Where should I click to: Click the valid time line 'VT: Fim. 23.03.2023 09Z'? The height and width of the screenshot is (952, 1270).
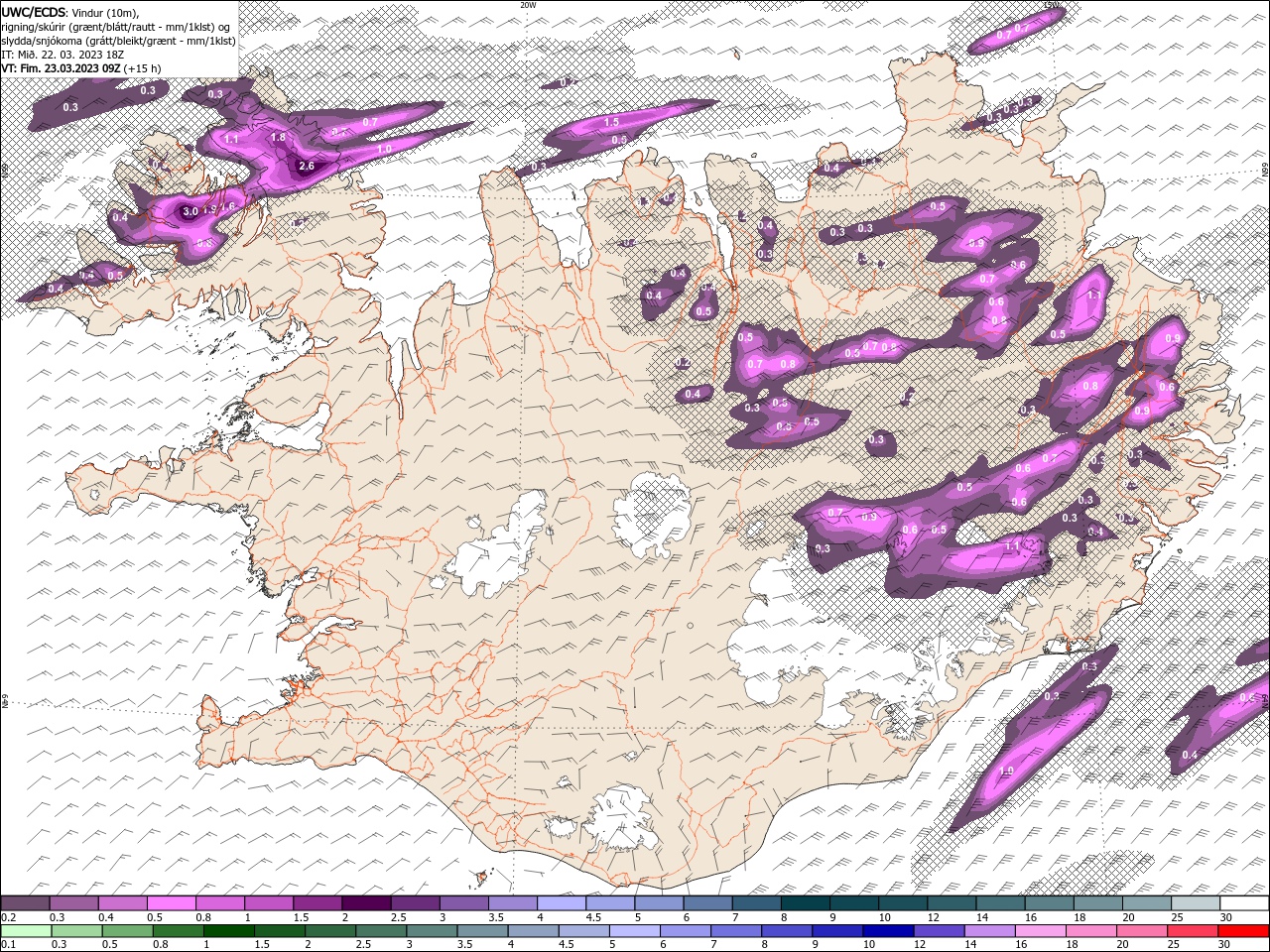click(x=62, y=68)
